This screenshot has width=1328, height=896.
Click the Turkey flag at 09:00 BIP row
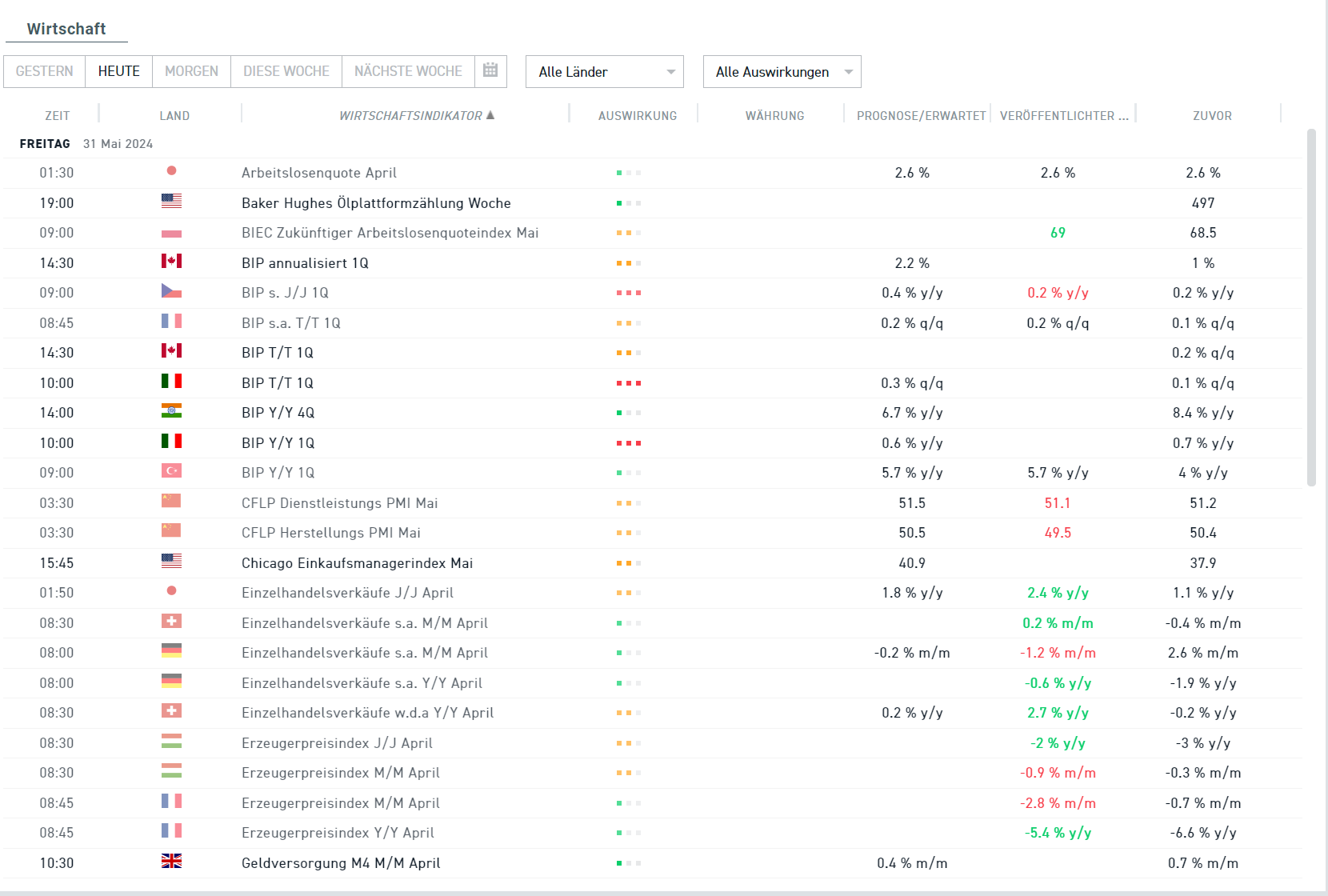(x=171, y=471)
